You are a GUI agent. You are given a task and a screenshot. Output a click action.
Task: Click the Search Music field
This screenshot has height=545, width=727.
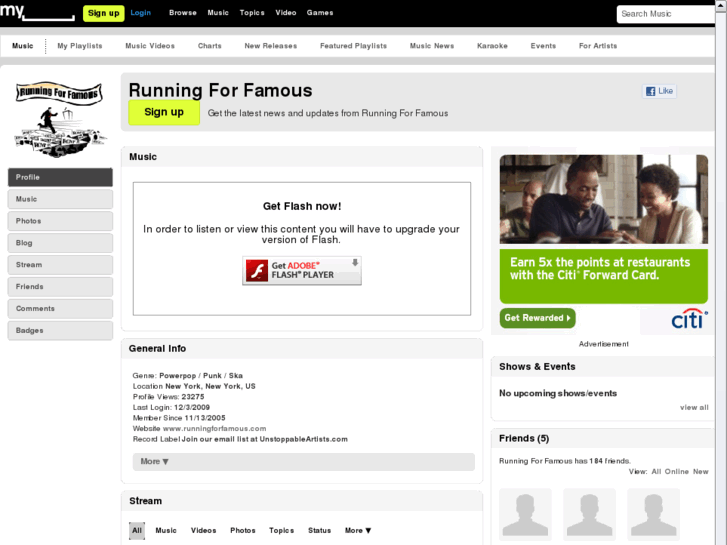(x=665, y=14)
